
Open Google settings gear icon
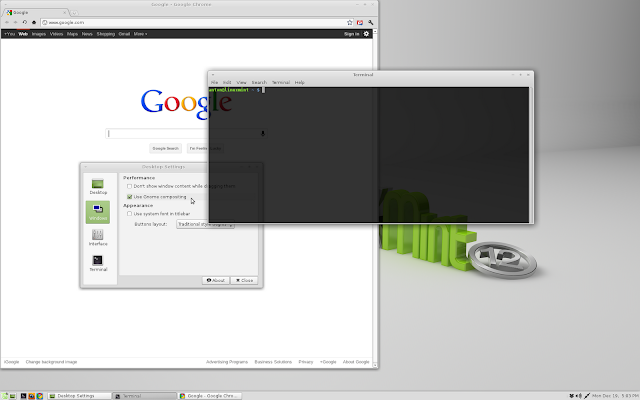click(x=366, y=34)
